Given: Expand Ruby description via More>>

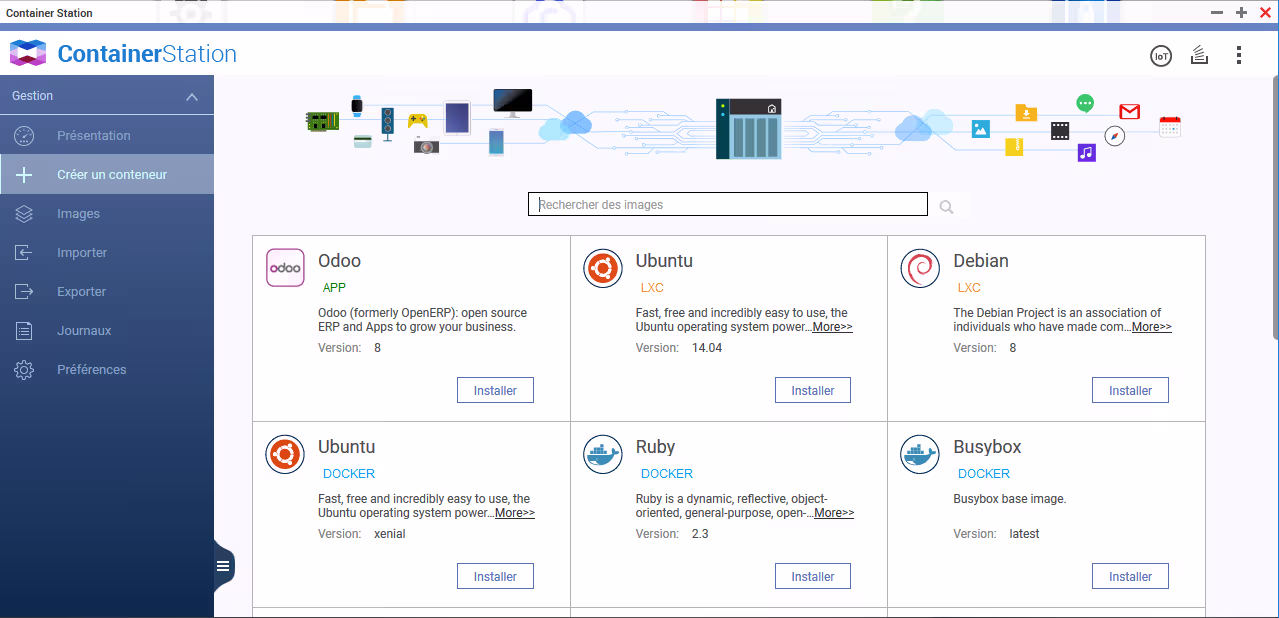Looking at the screenshot, I should [x=833, y=513].
